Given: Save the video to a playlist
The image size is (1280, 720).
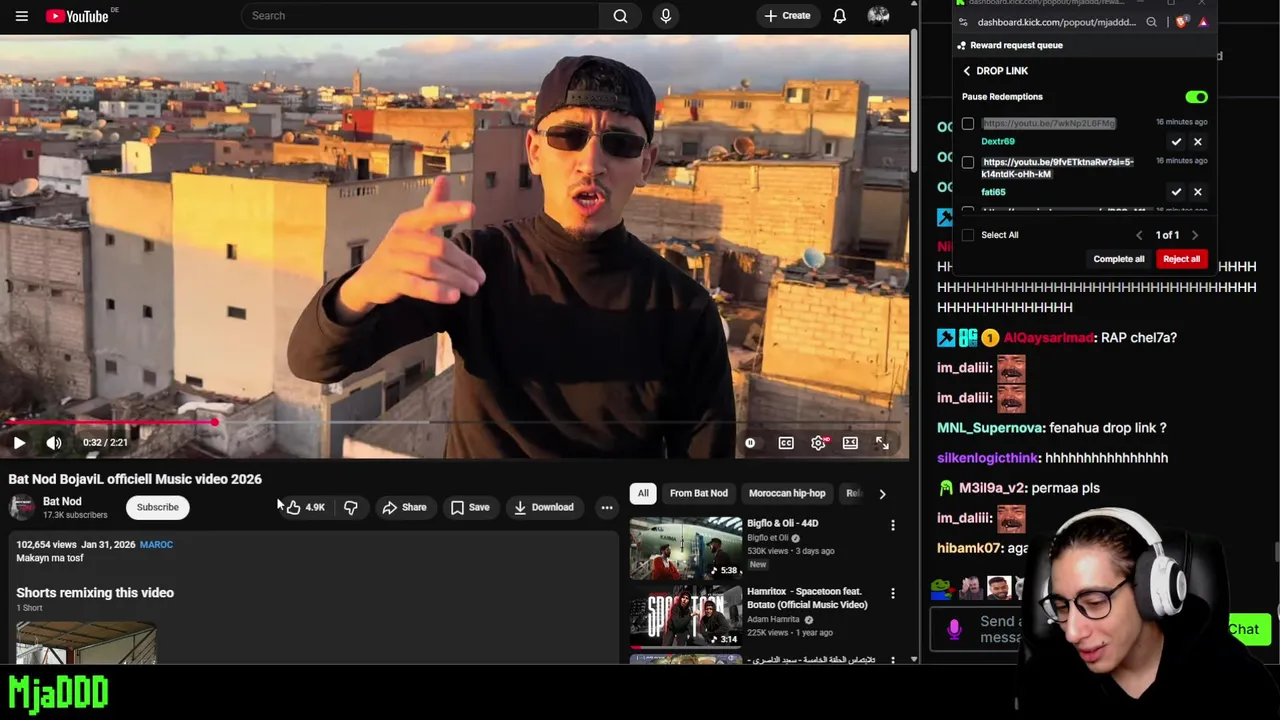Looking at the screenshot, I should pos(470,507).
